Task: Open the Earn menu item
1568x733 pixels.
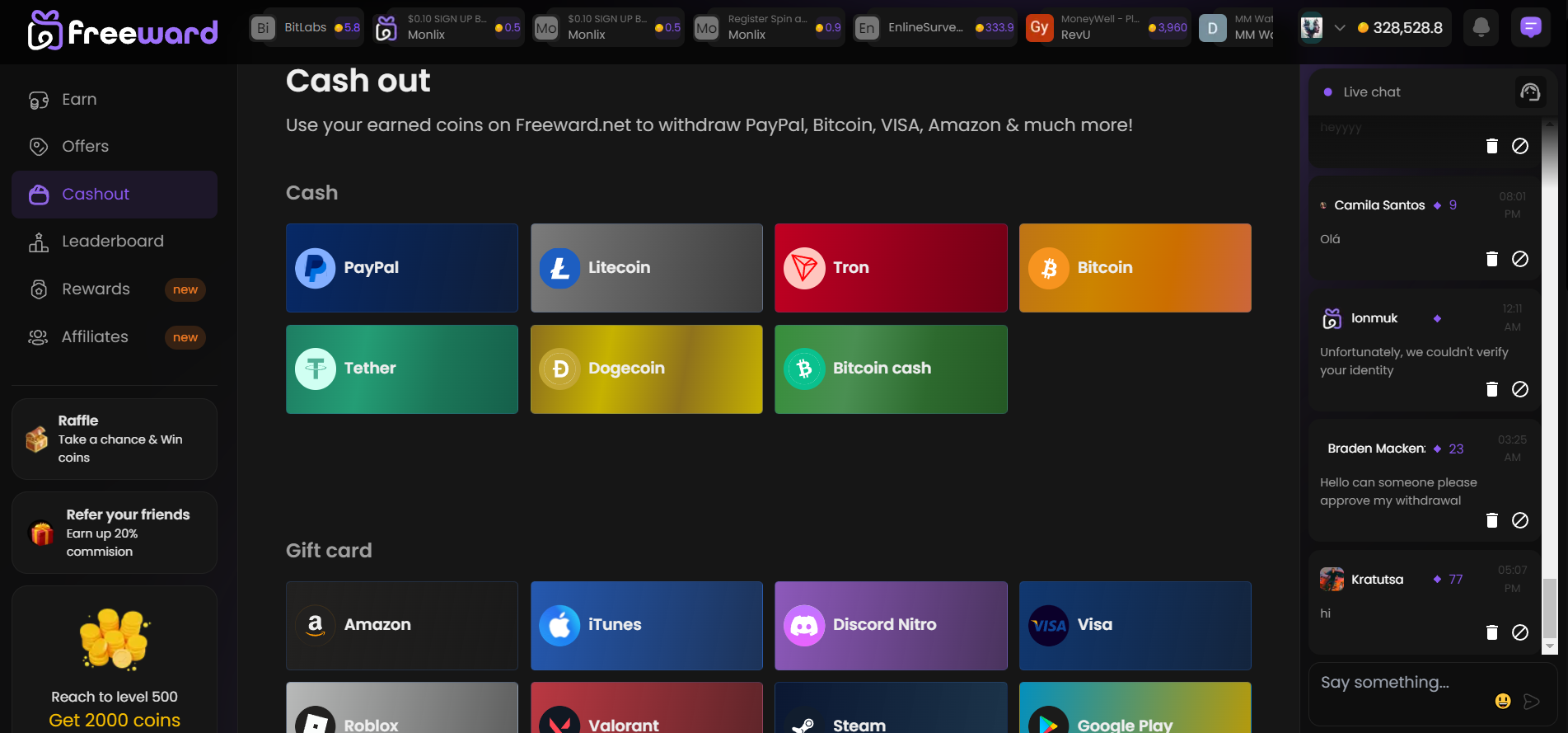Action: coord(115,100)
